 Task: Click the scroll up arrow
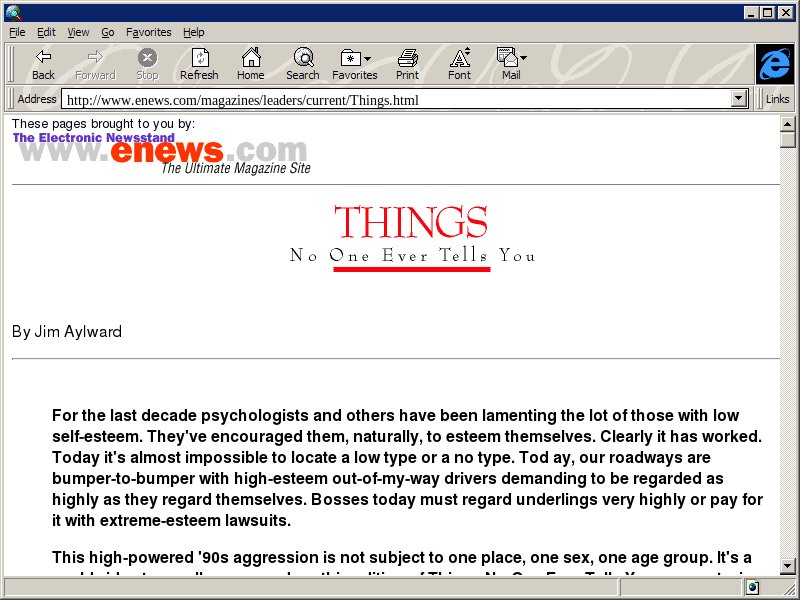[x=788, y=123]
